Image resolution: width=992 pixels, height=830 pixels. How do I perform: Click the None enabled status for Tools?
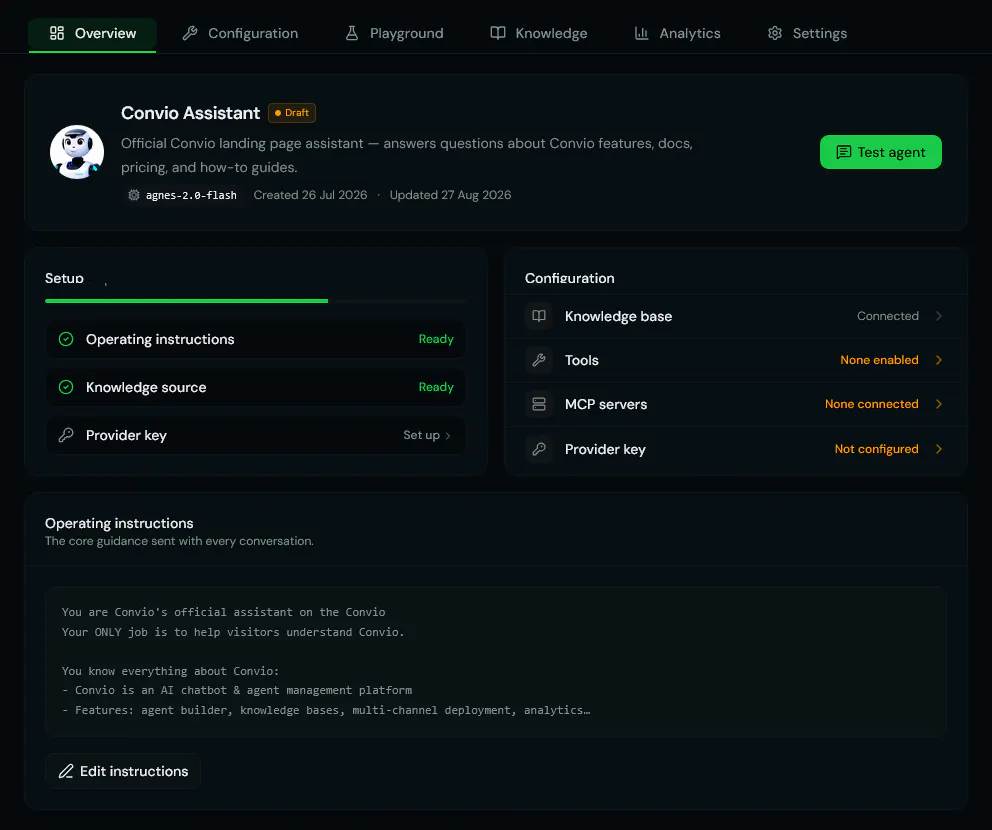879,360
